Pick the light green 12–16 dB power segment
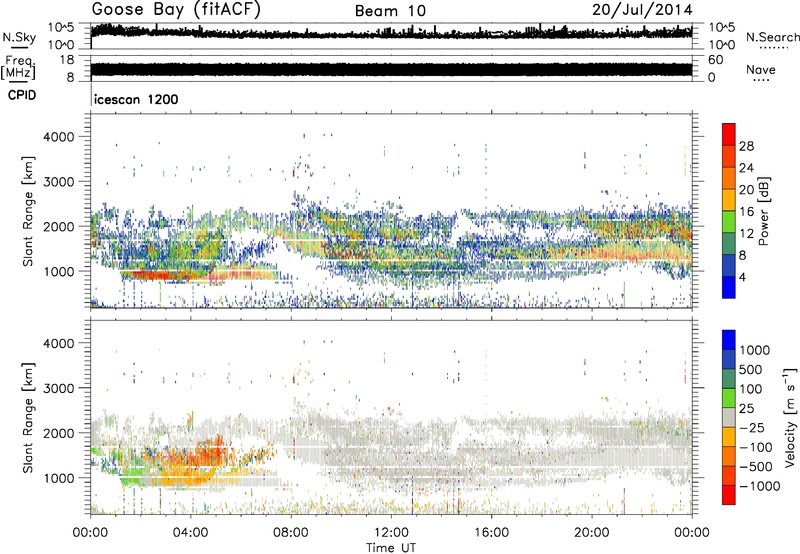The width and height of the screenshot is (800, 554). [729, 222]
